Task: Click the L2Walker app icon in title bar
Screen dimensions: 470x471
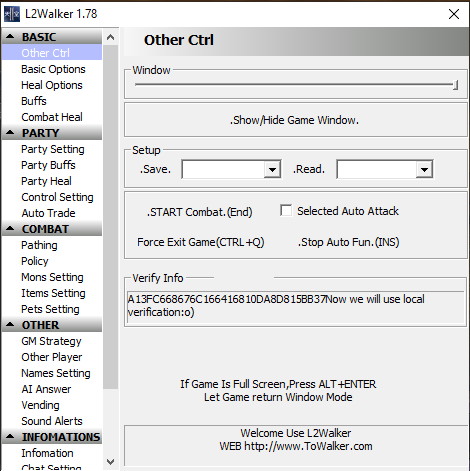Action: [12, 14]
